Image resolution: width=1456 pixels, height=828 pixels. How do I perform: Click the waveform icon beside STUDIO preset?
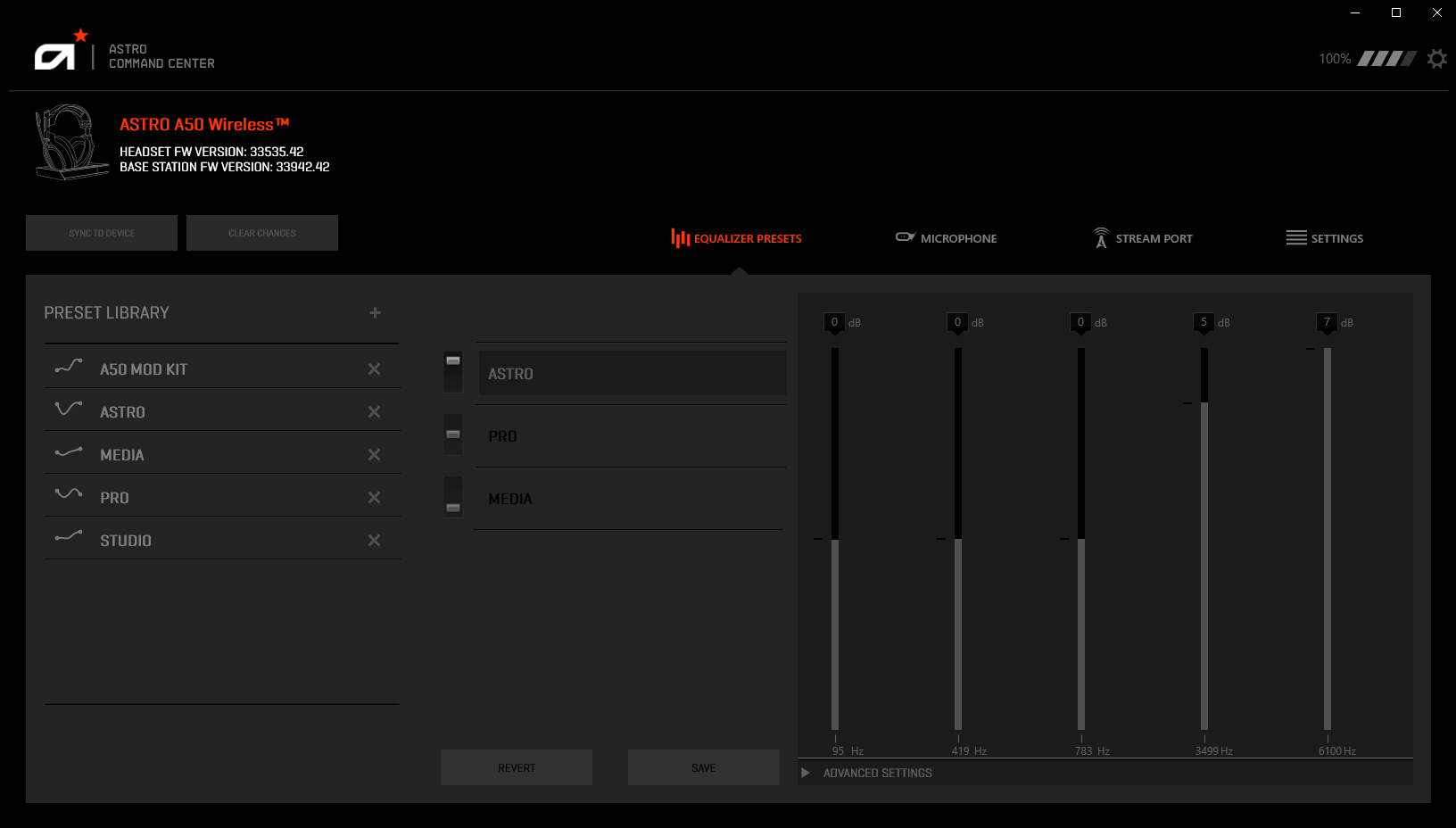coord(69,538)
